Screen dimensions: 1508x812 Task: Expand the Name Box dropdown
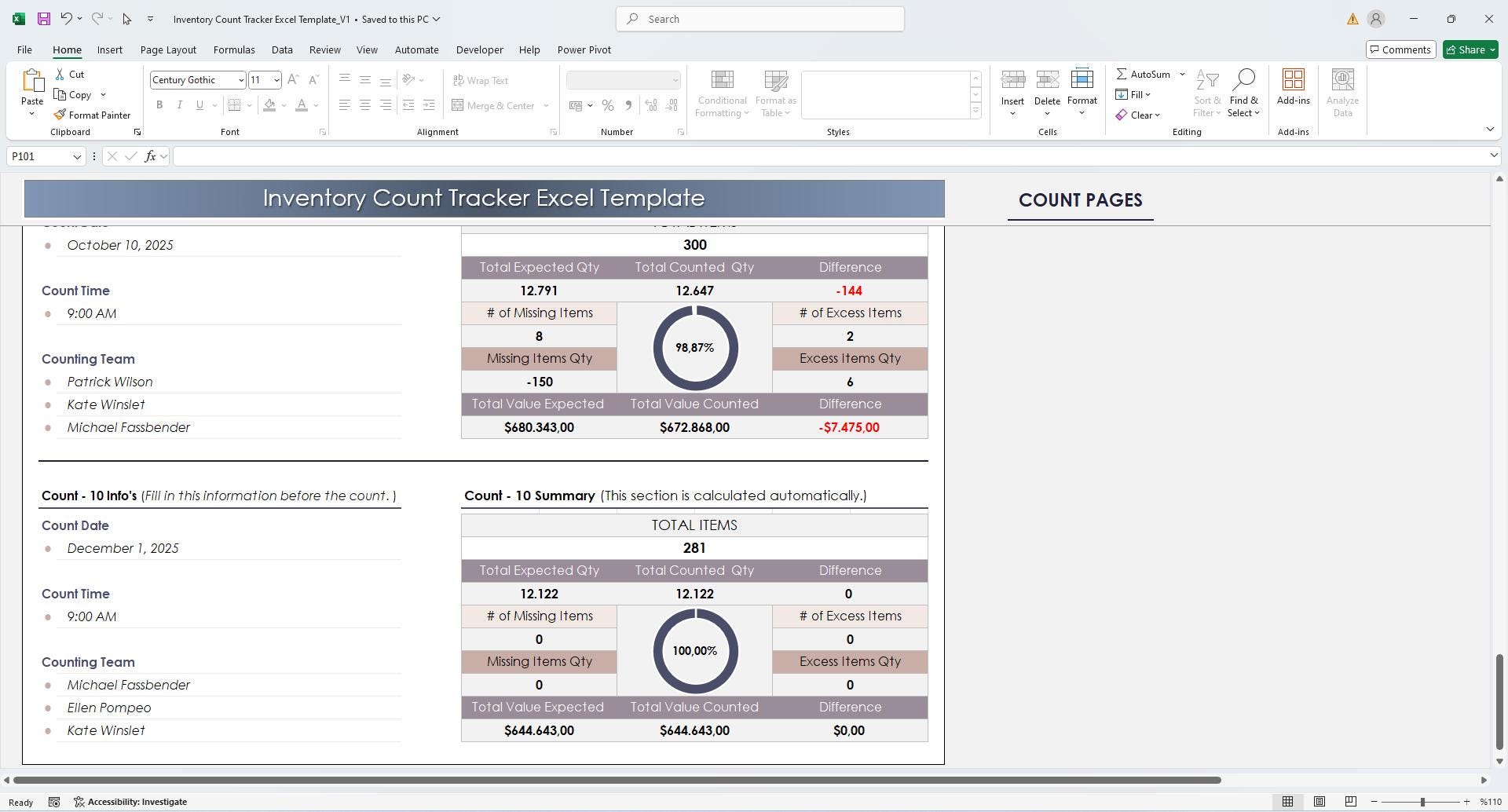coord(77,156)
